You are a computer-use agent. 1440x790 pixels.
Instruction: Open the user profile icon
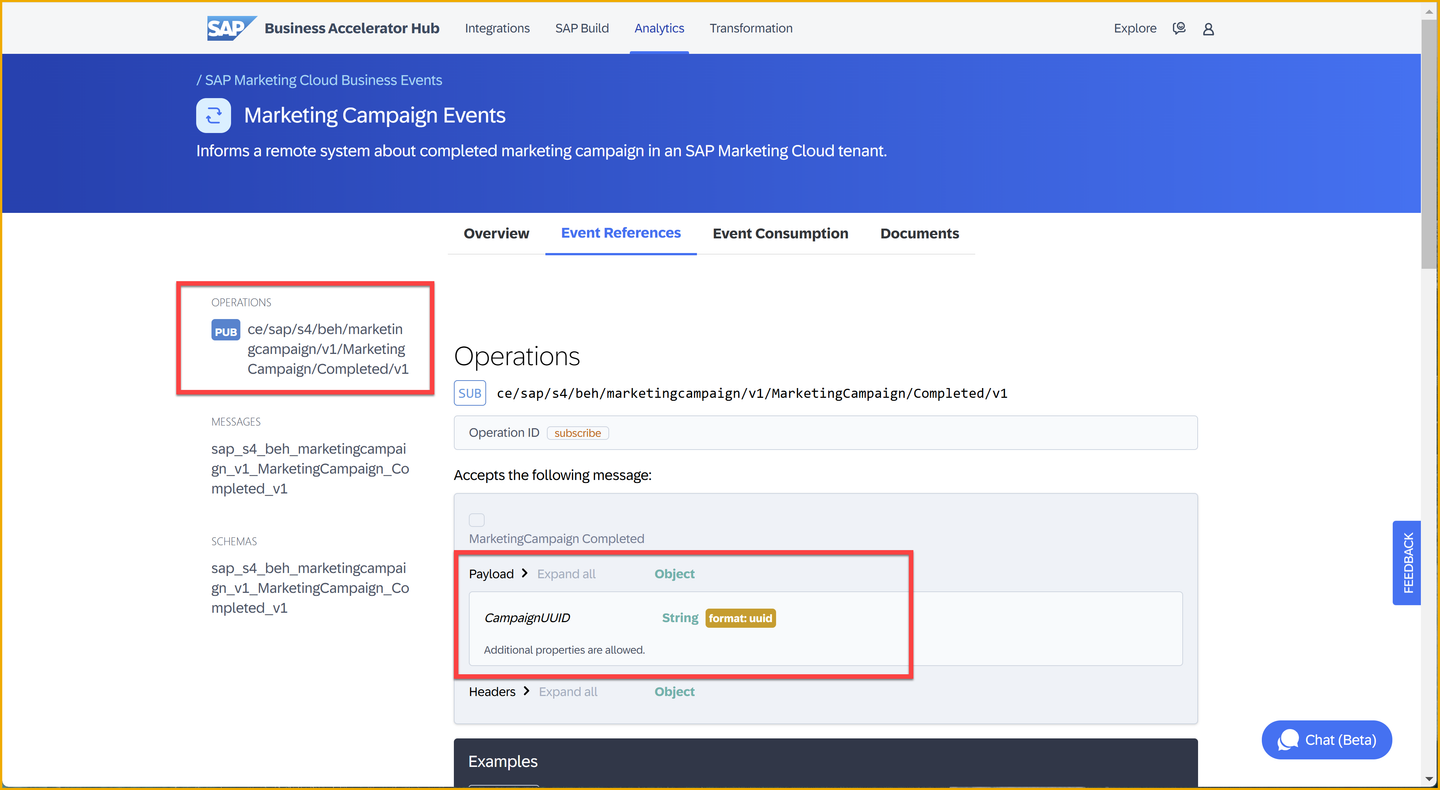(1208, 29)
